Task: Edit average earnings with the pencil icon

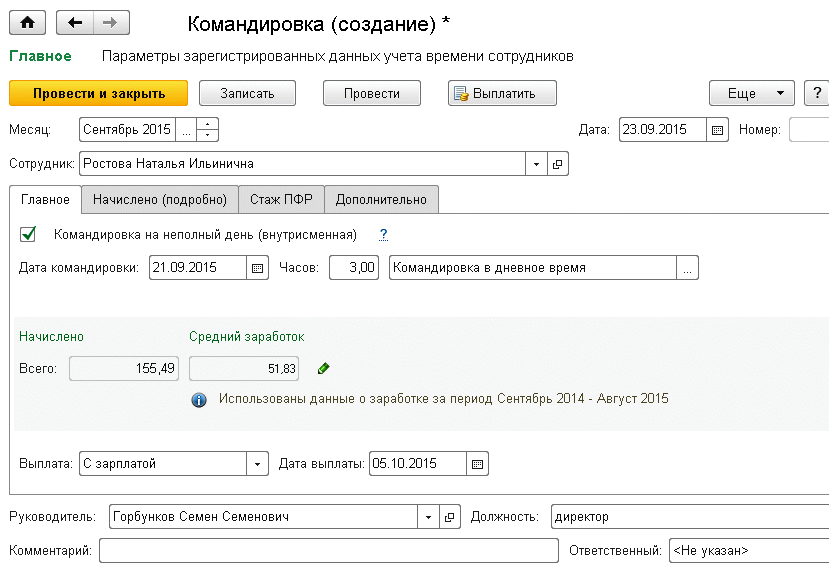Action: (323, 369)
